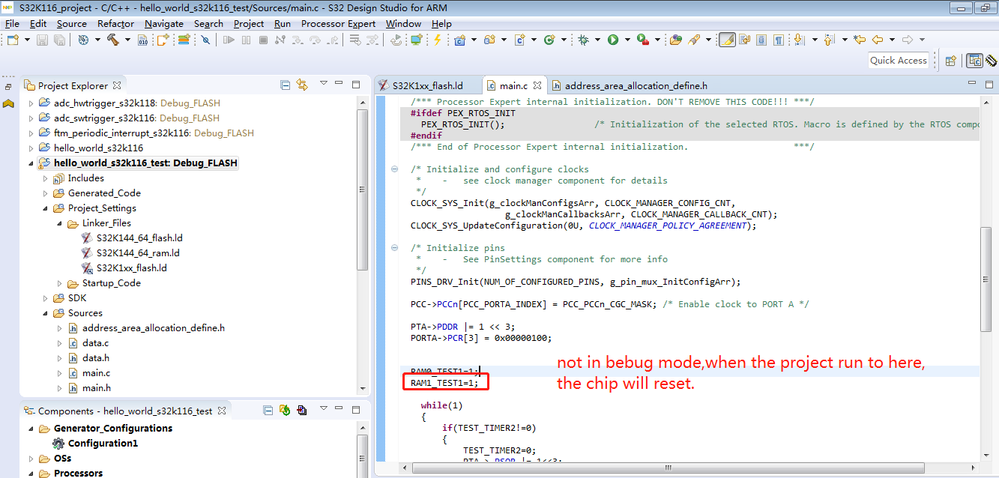
Task: Click the New wizard toolbar icon
Action: pyautogui.click(x=12, y=40)
